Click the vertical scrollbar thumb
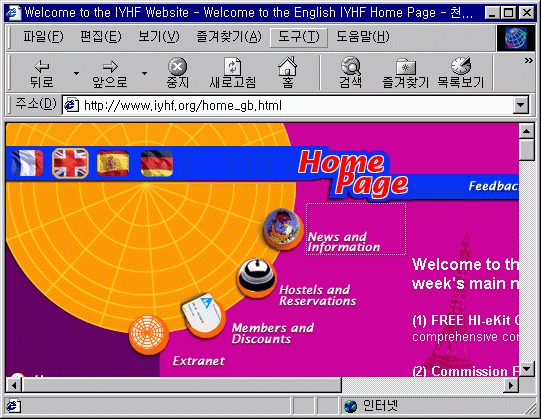This screenshot has width=541, height=419. 527,149
